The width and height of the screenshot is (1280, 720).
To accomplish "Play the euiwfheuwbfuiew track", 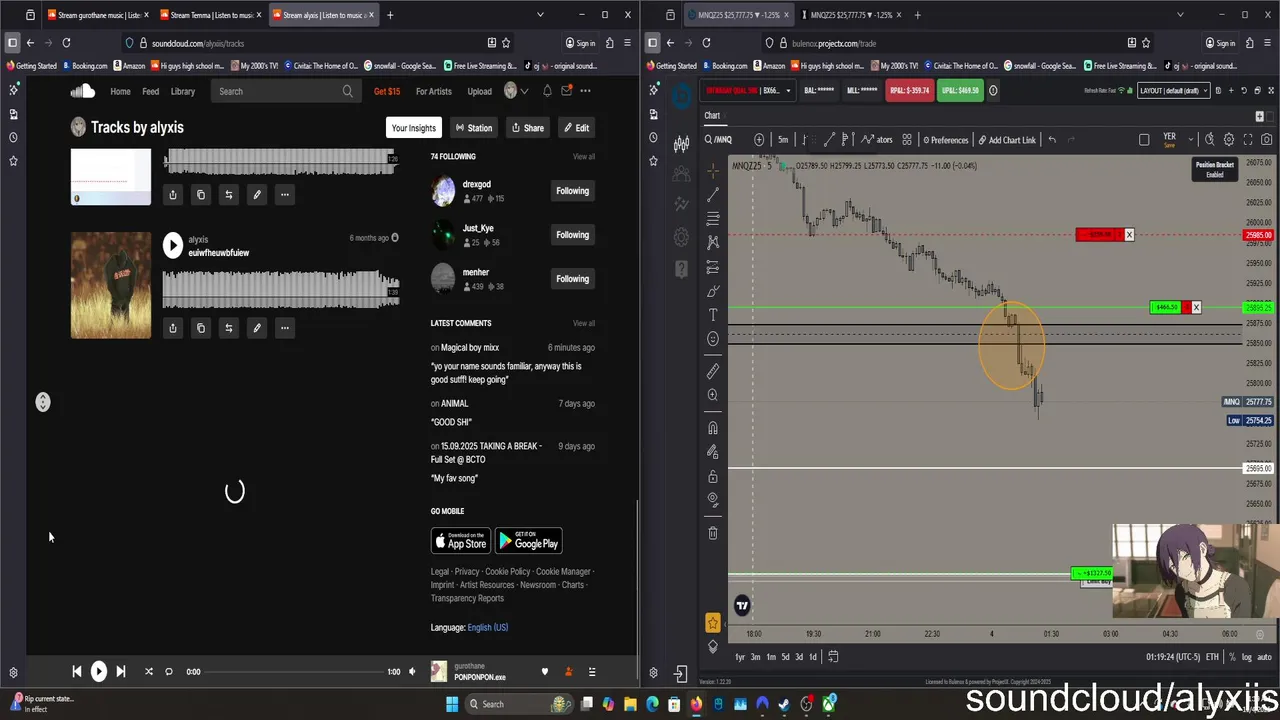I will point(173,245).
